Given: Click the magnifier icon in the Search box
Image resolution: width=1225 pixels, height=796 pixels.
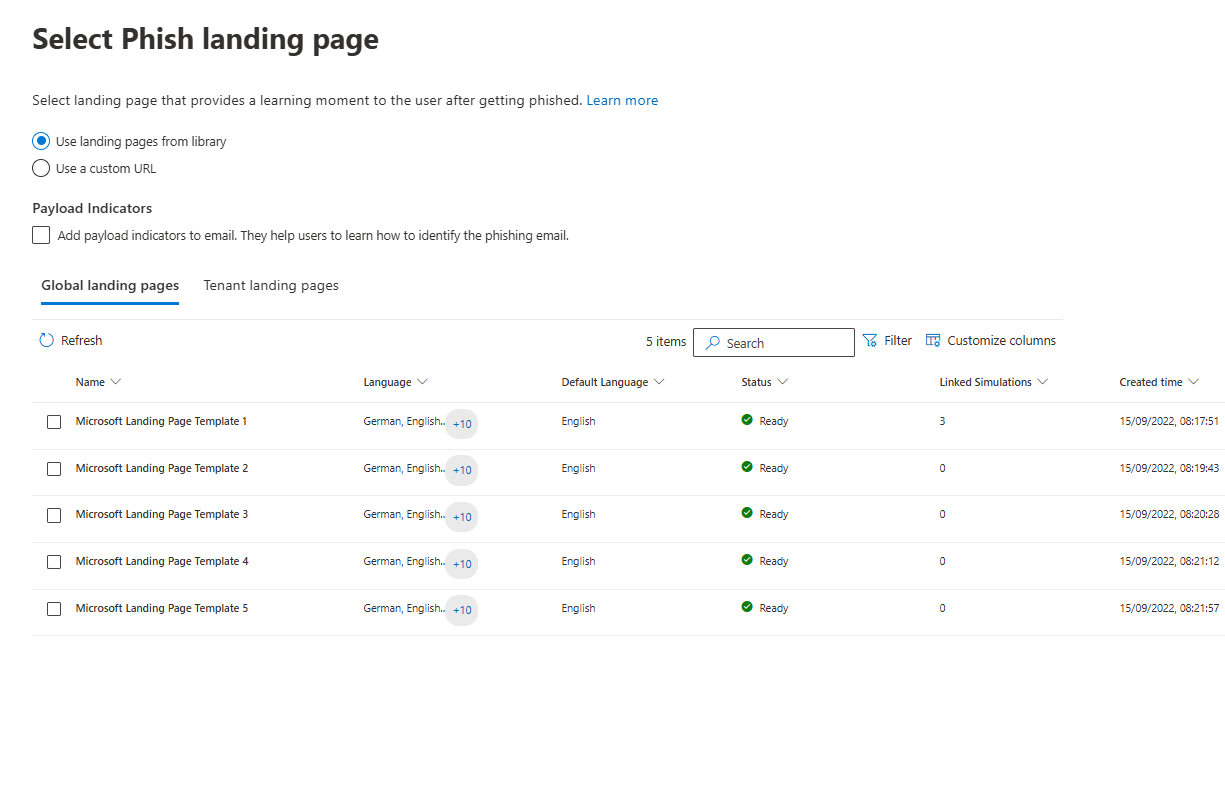Looking at the screenshot, I should 712,343.
